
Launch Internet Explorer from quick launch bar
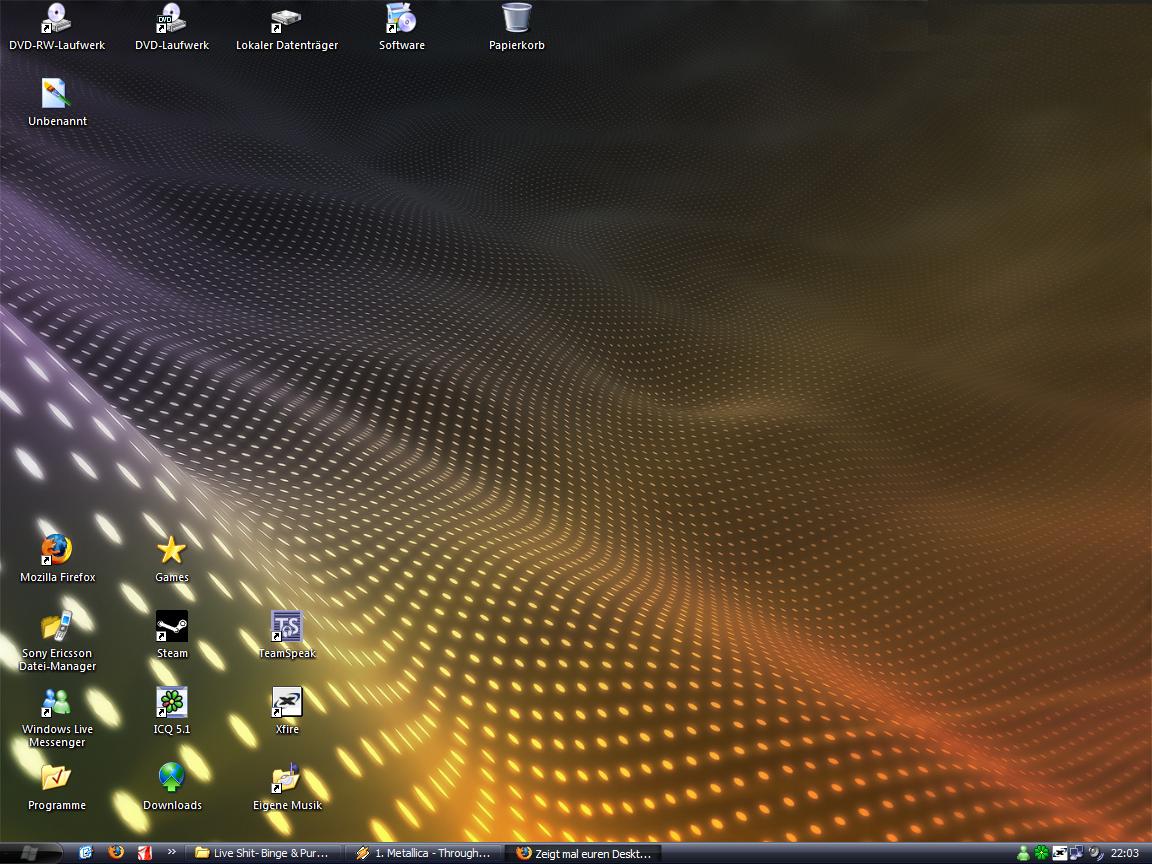click(x=86, y=853)
